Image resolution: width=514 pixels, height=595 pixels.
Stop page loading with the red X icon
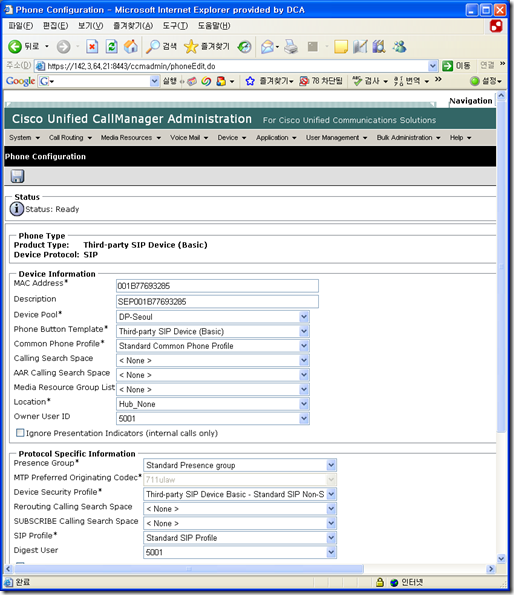tap(92, 47)
